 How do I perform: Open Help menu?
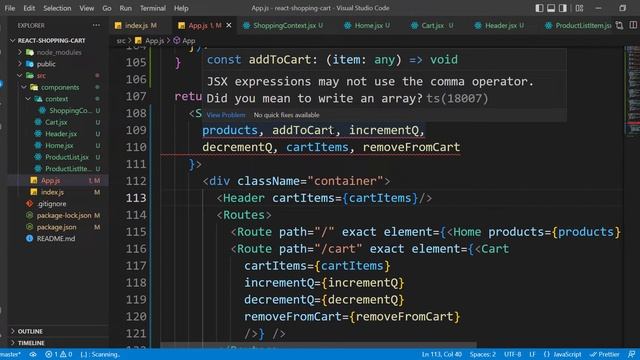[181, 8]
